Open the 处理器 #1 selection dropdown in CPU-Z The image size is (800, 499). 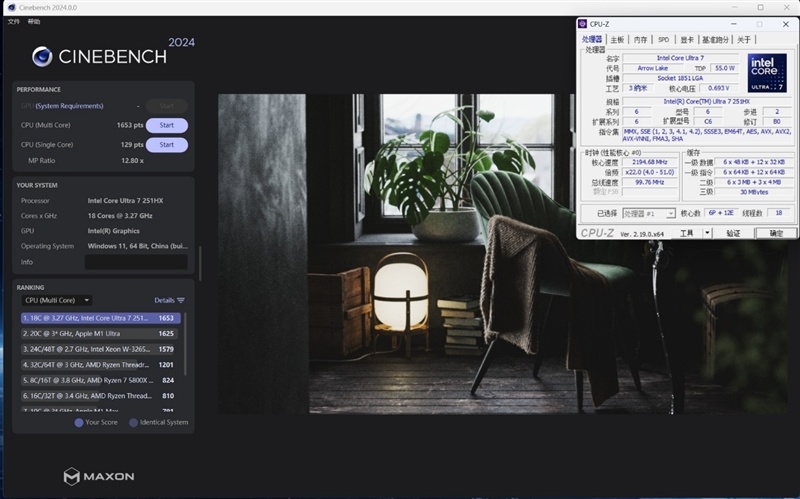coord(649,213)
